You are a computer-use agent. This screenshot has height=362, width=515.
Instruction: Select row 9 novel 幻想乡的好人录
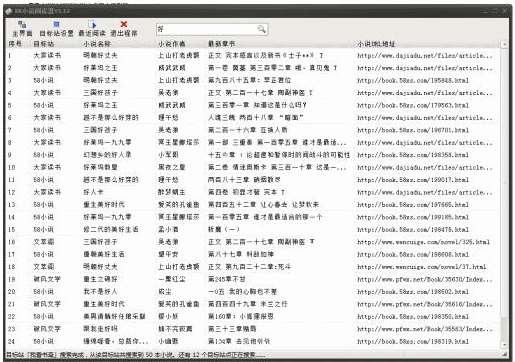(107, 155)
